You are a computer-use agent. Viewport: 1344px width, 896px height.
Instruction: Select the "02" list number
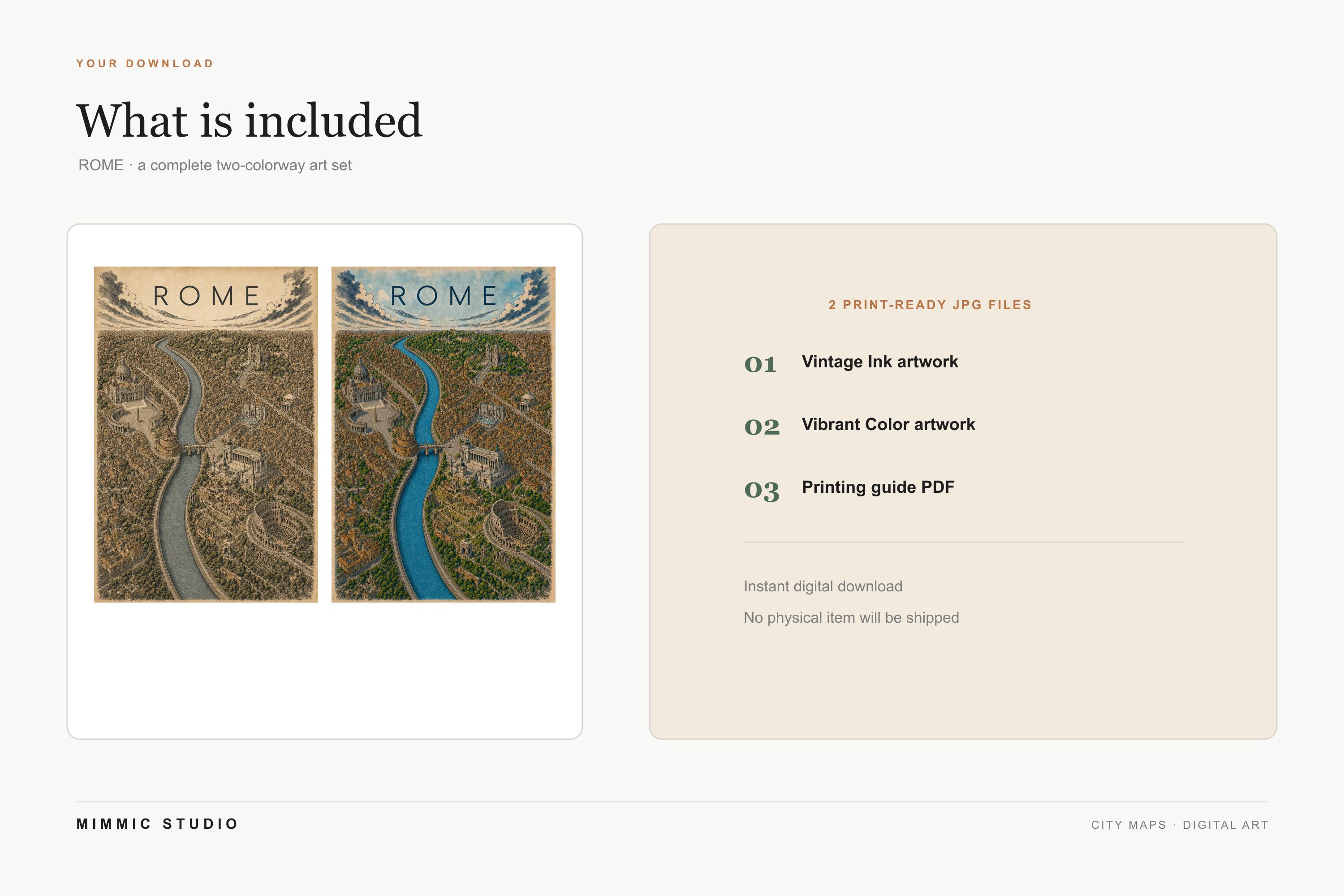tap(762, 427)
